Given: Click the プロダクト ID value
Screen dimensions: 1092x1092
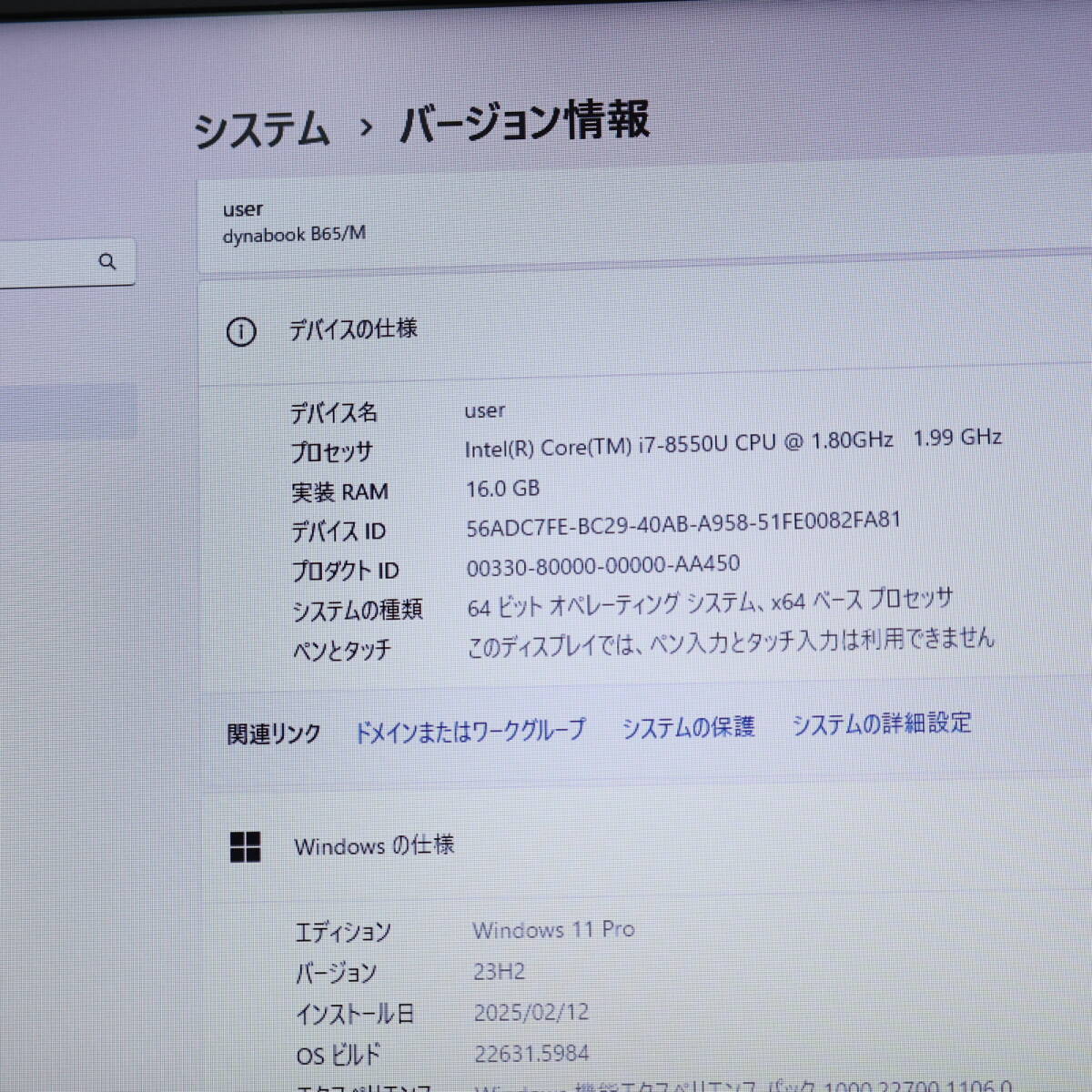Looking at the screenshot, I should point(602,564).
